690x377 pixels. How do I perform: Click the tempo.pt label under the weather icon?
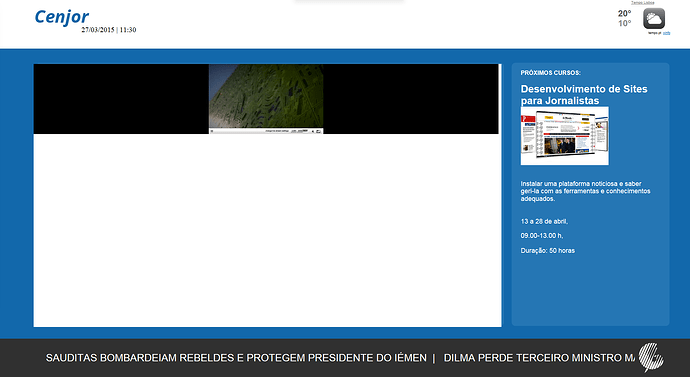pos(654,33)
